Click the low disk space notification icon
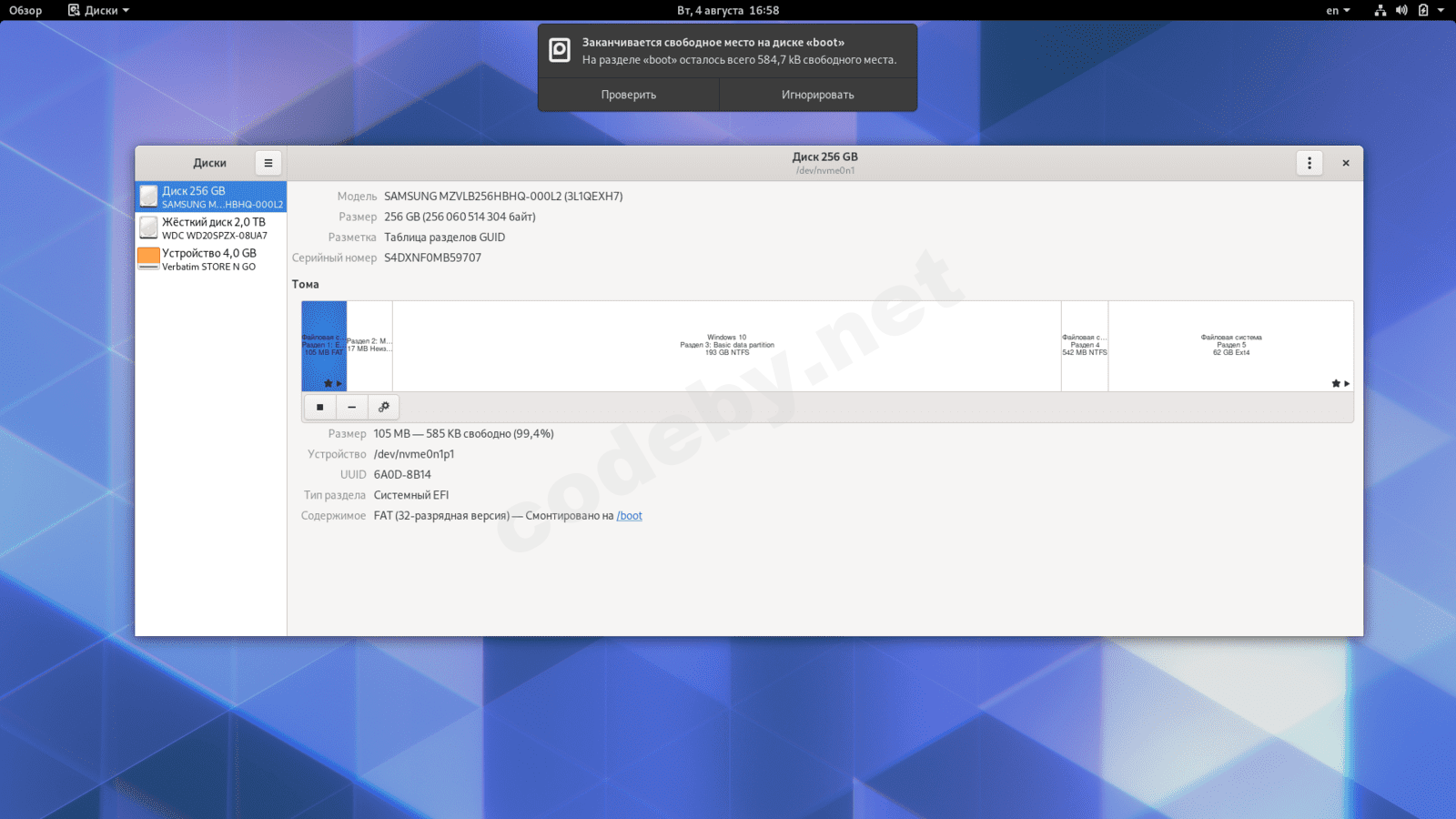Viewport: 1456px width, 819px height. tap(560, 50)
